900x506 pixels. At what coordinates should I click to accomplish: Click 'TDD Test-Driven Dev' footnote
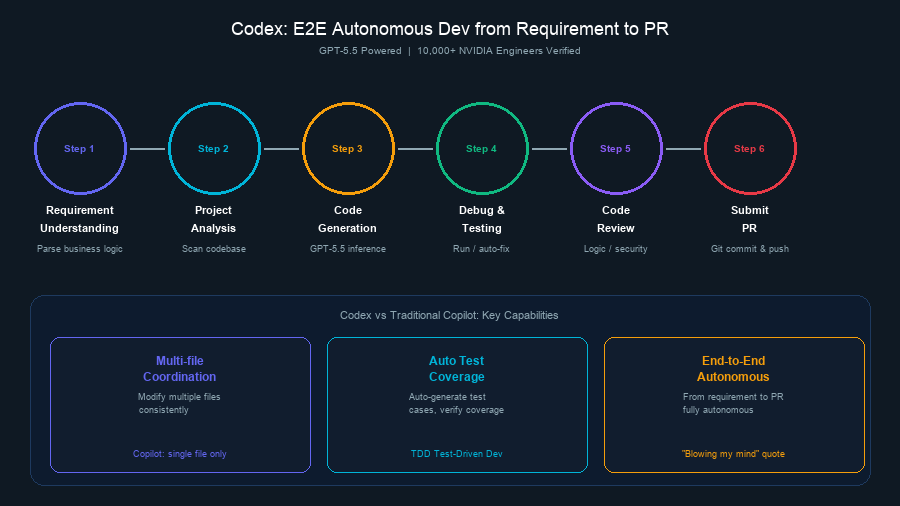coord(456,454)
